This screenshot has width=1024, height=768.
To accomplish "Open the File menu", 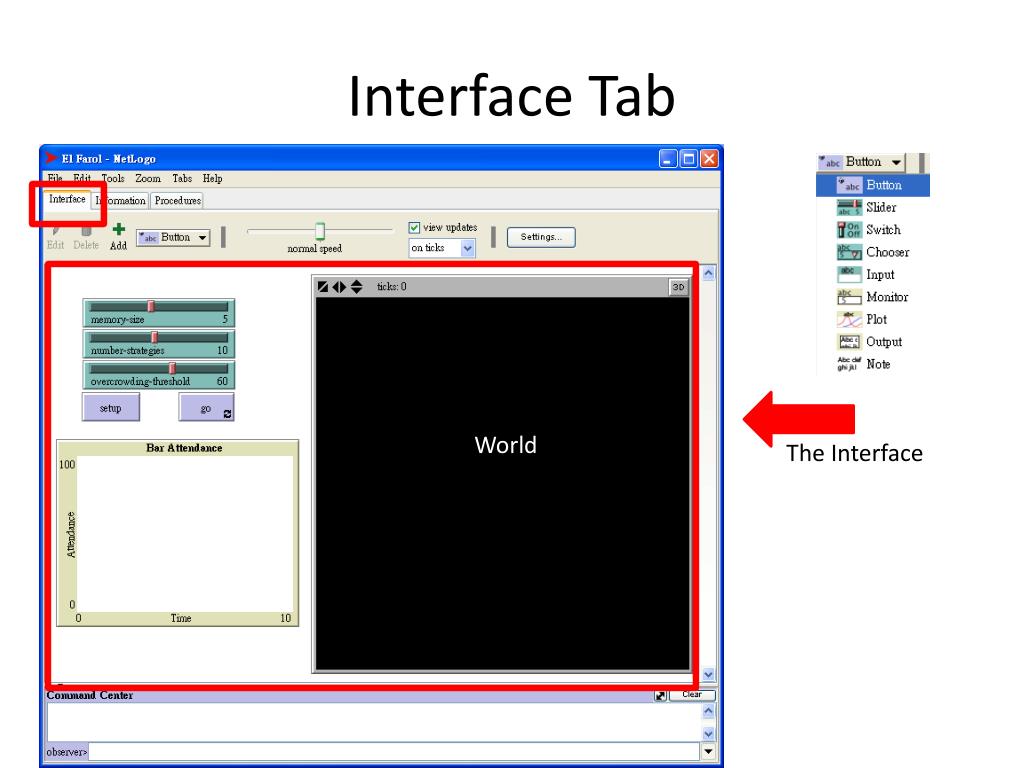I will pos(55,178).
